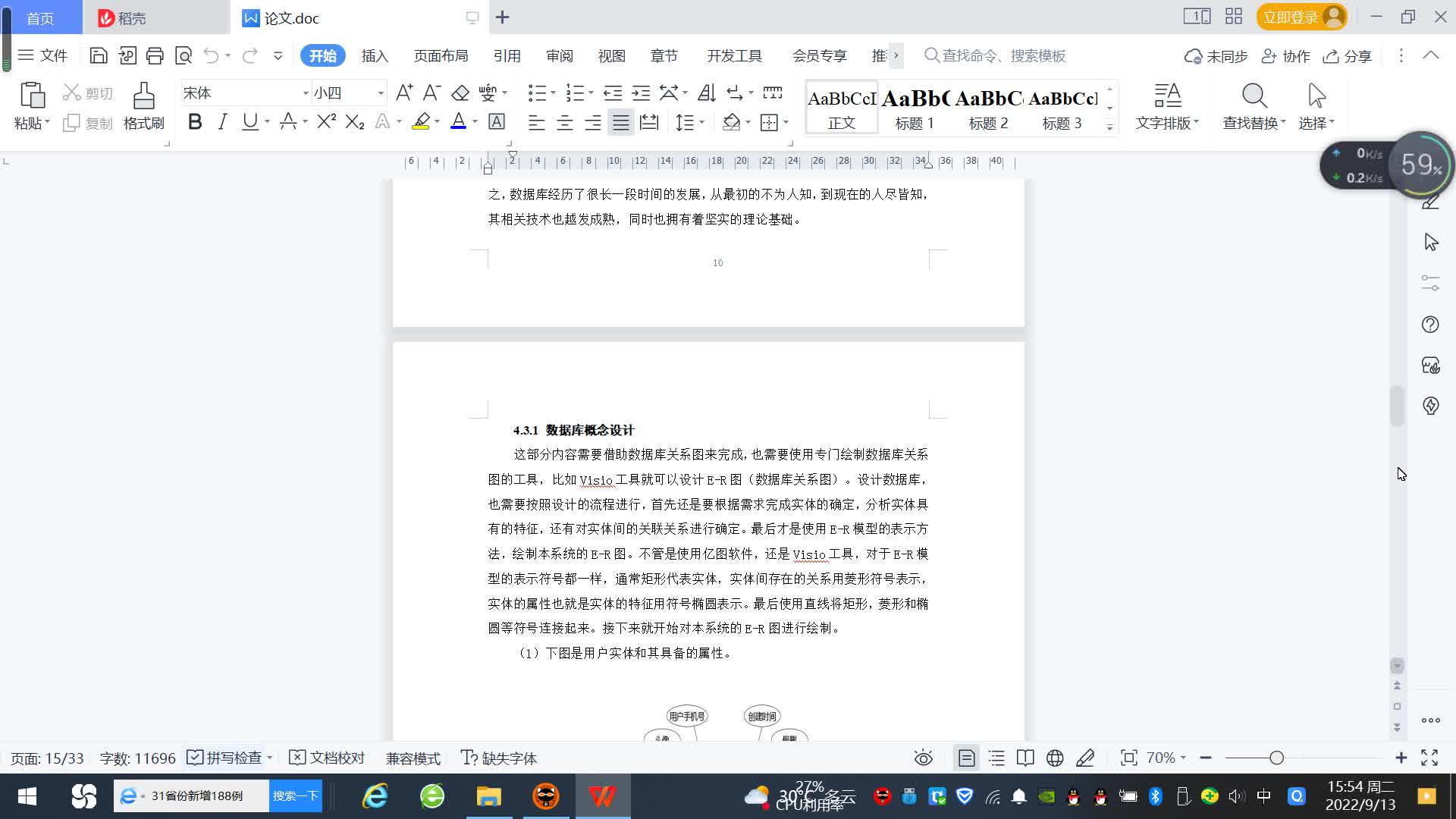Open the font name dropdown showing 宋体

[x=306, y=93]
